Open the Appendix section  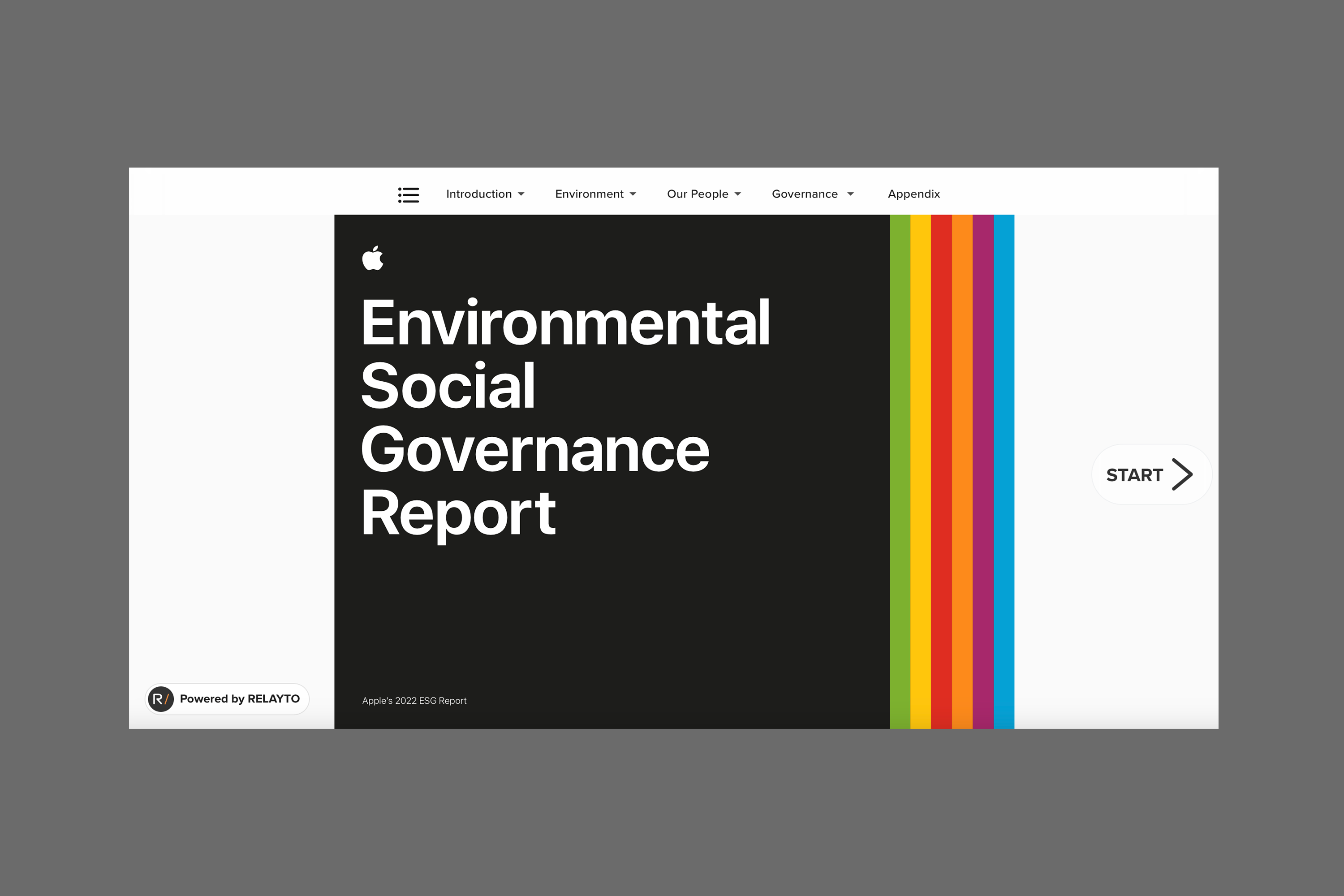pos(914,194)
